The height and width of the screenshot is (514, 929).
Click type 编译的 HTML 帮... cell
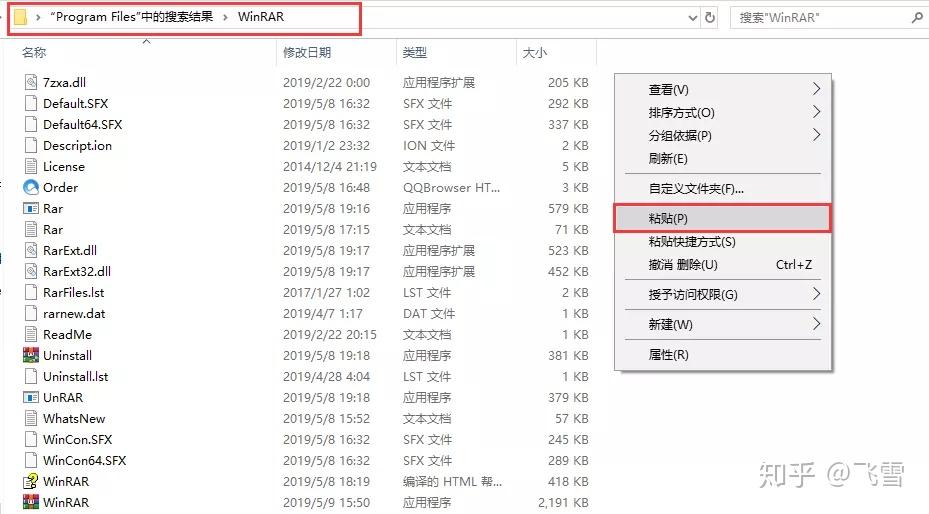tap(453, 481)
